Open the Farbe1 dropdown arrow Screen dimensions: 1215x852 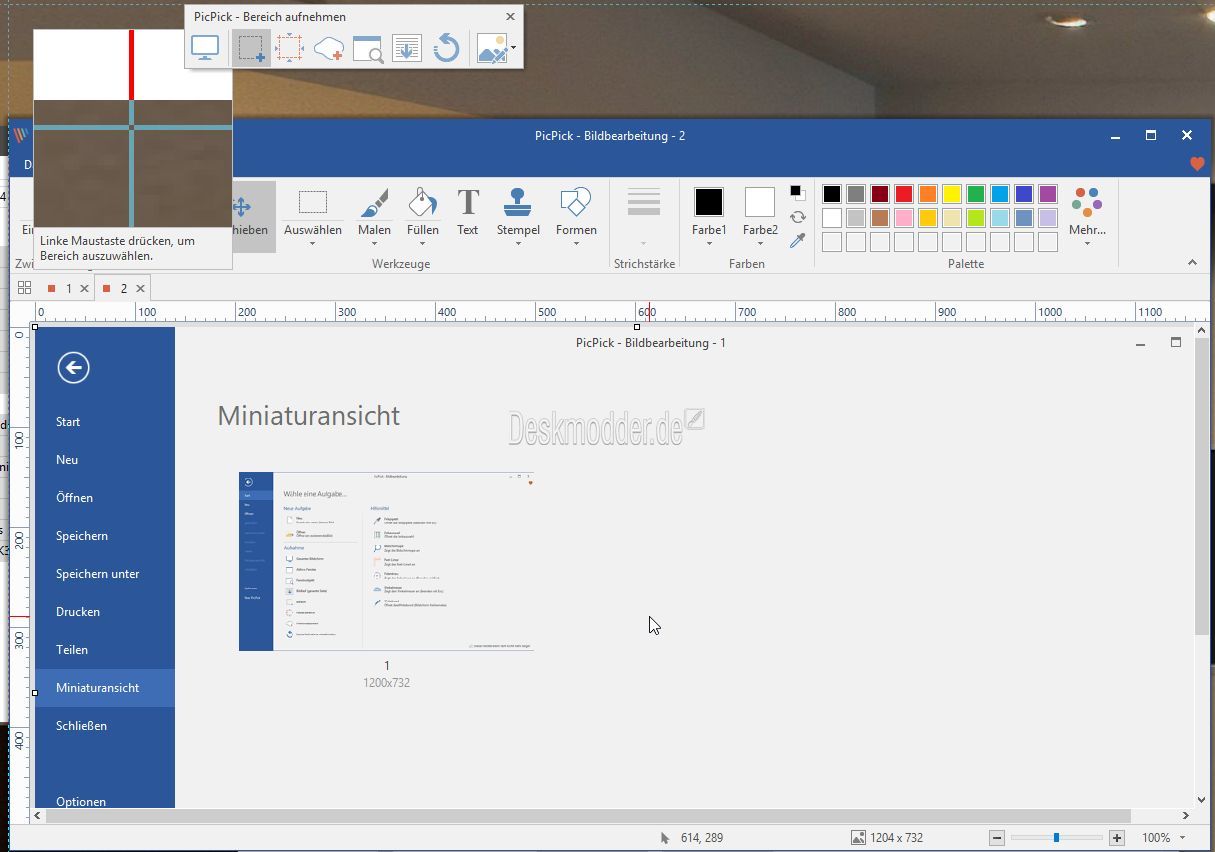(x=709, y=243)
